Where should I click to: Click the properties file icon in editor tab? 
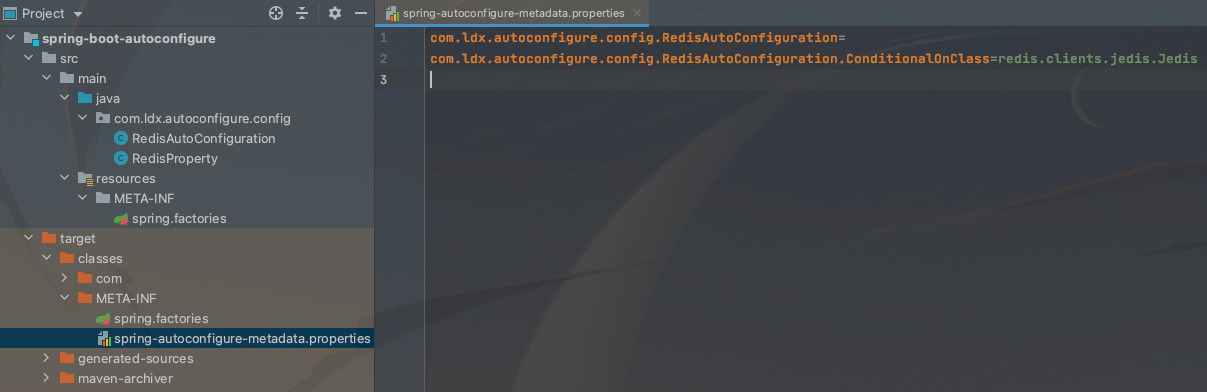(x=392, y=13)
